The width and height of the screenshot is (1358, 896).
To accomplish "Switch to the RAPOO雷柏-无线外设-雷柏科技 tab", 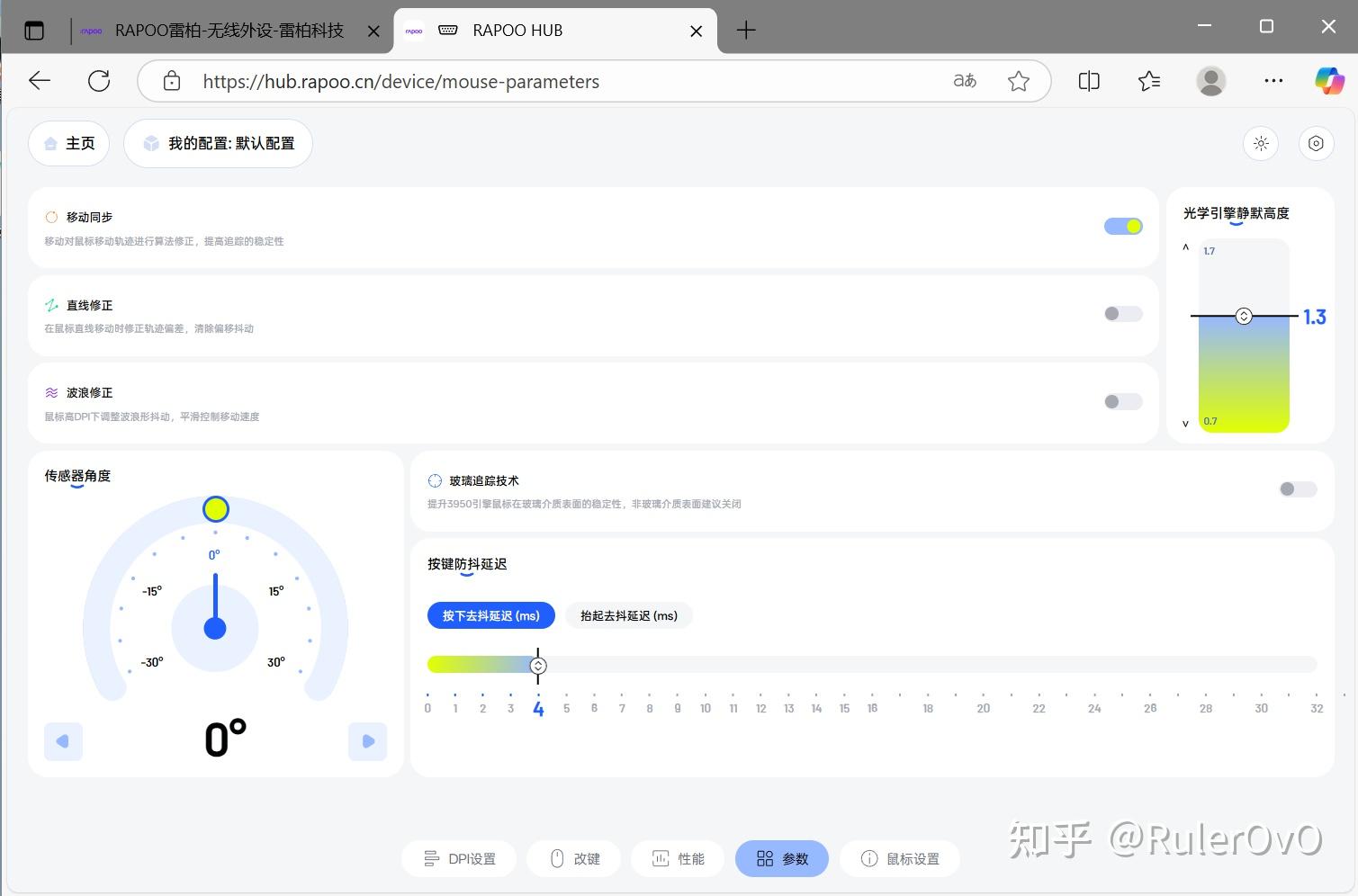I will pyautogui.click(x=229, y=31).
